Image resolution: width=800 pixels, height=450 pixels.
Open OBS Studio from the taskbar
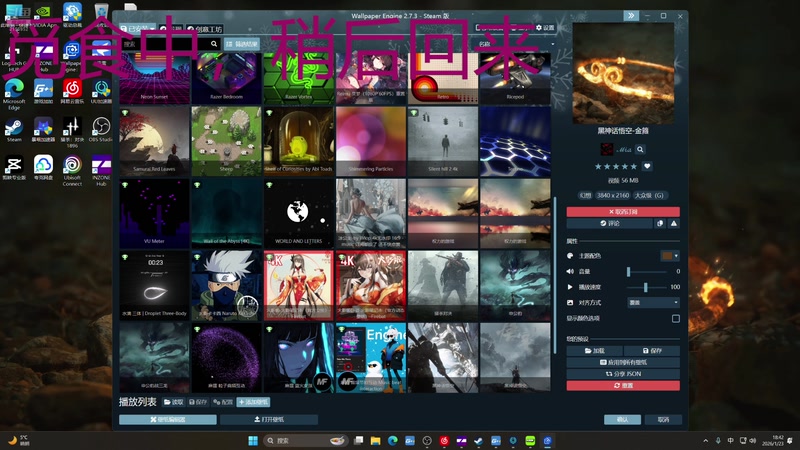point(427,440)
